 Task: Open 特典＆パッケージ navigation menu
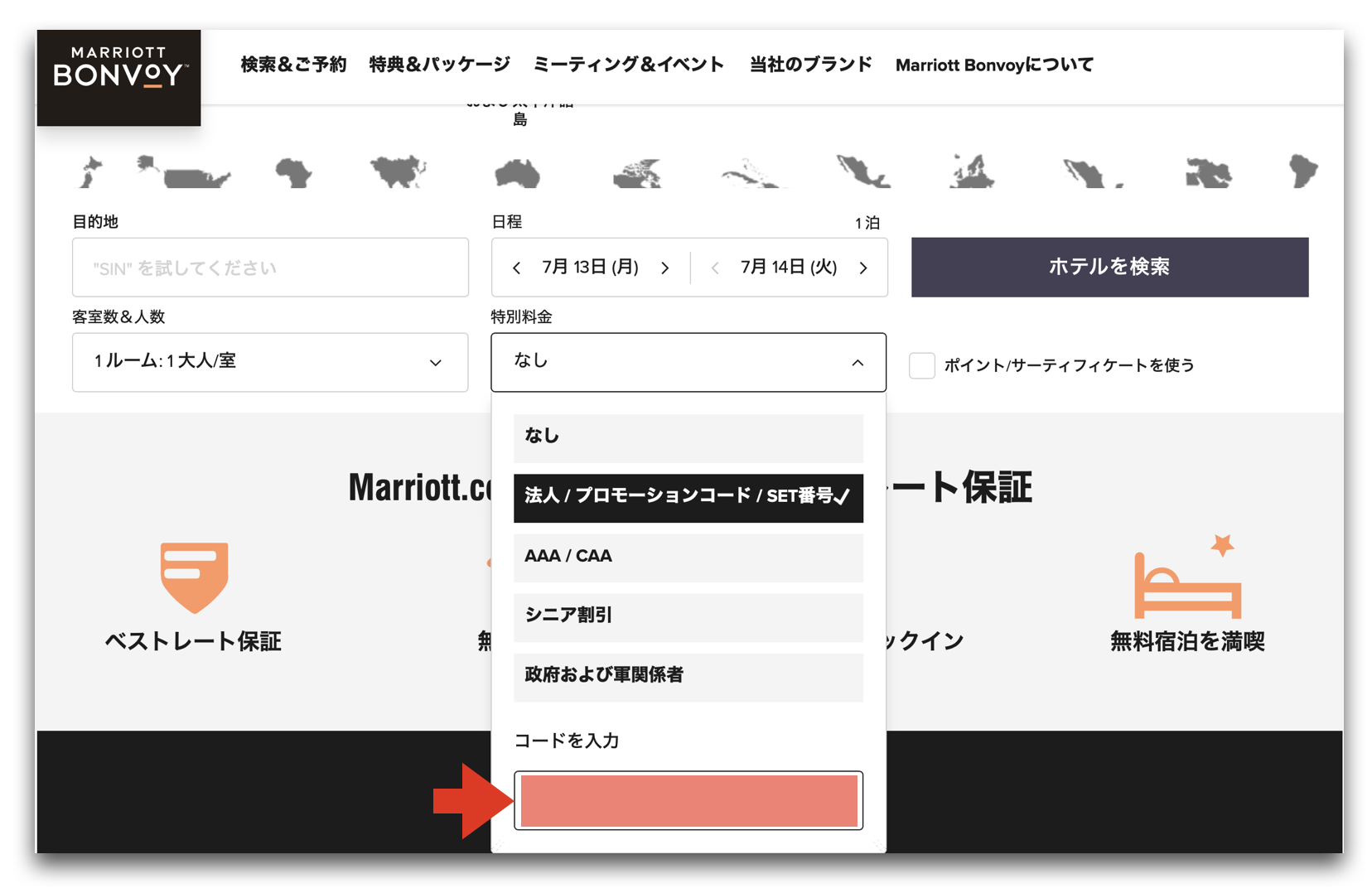coord(439,65)
